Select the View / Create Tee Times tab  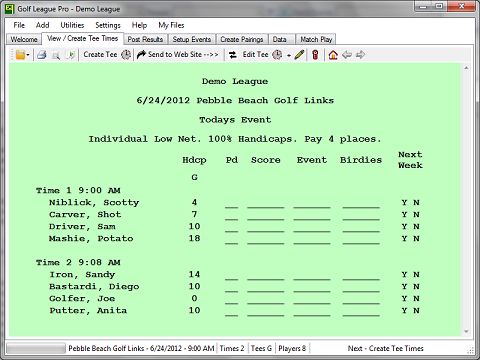click(x=82, y=39)
